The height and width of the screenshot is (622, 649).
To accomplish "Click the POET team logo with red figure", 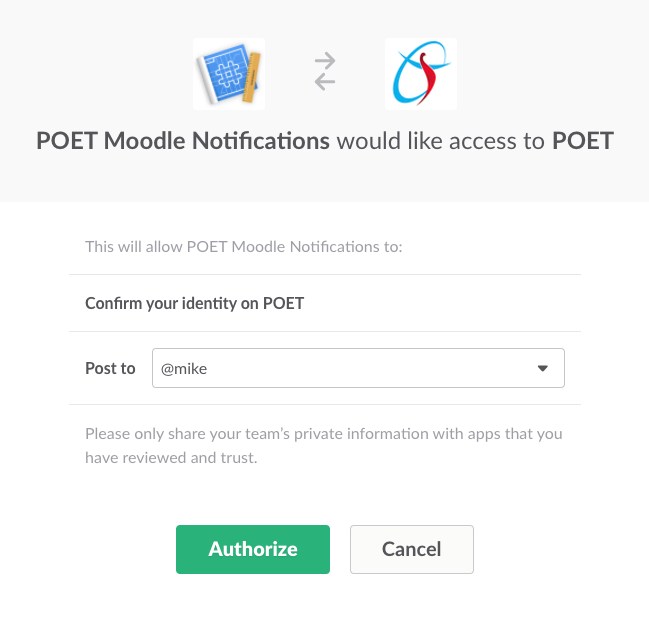I will 421,74.
